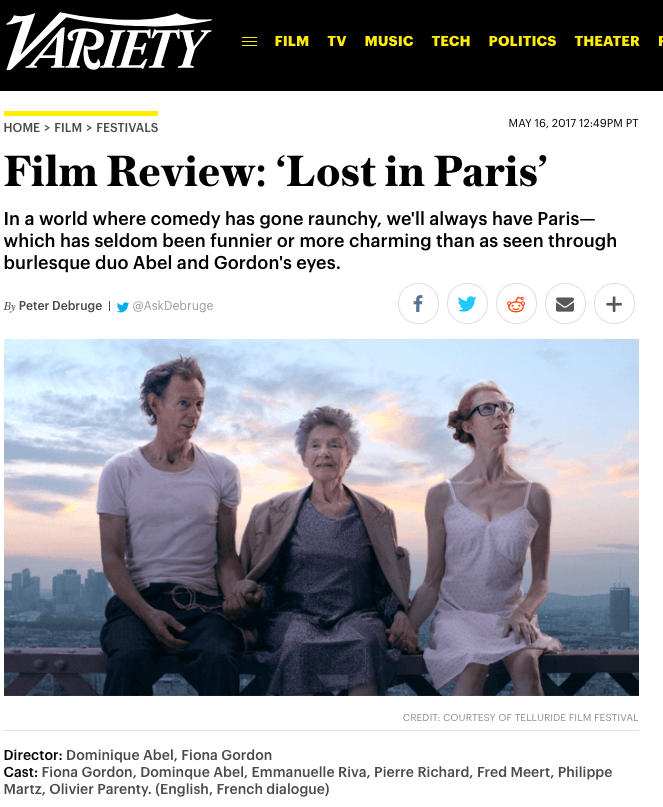Go to the TECH section
Viewport: 663px width, 807px height.
pyautogui.click(x=451, y=41)
